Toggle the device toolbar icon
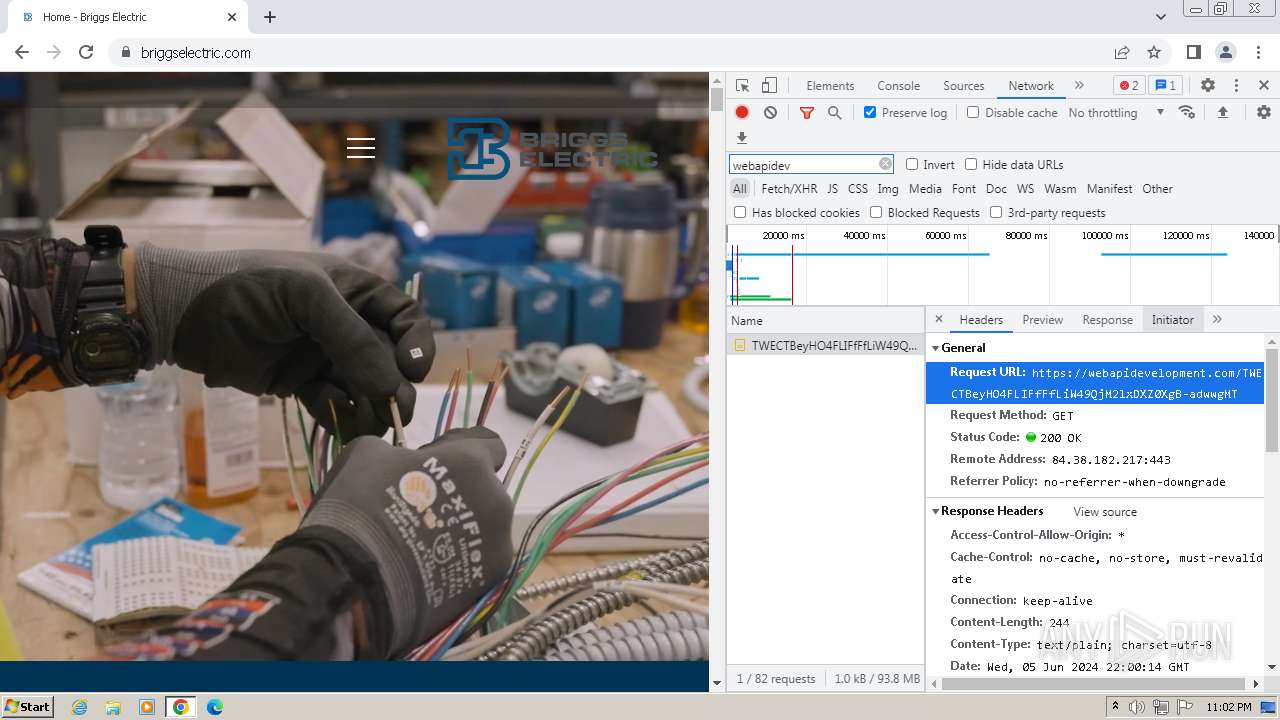Viewport: 1280px width, 720px height. coord(769,86)
